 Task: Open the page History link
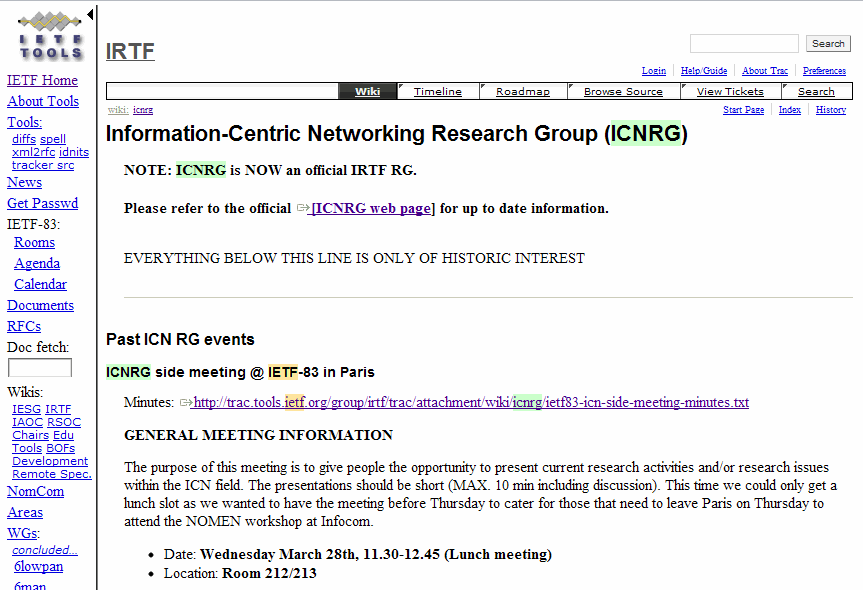[831, 110]
